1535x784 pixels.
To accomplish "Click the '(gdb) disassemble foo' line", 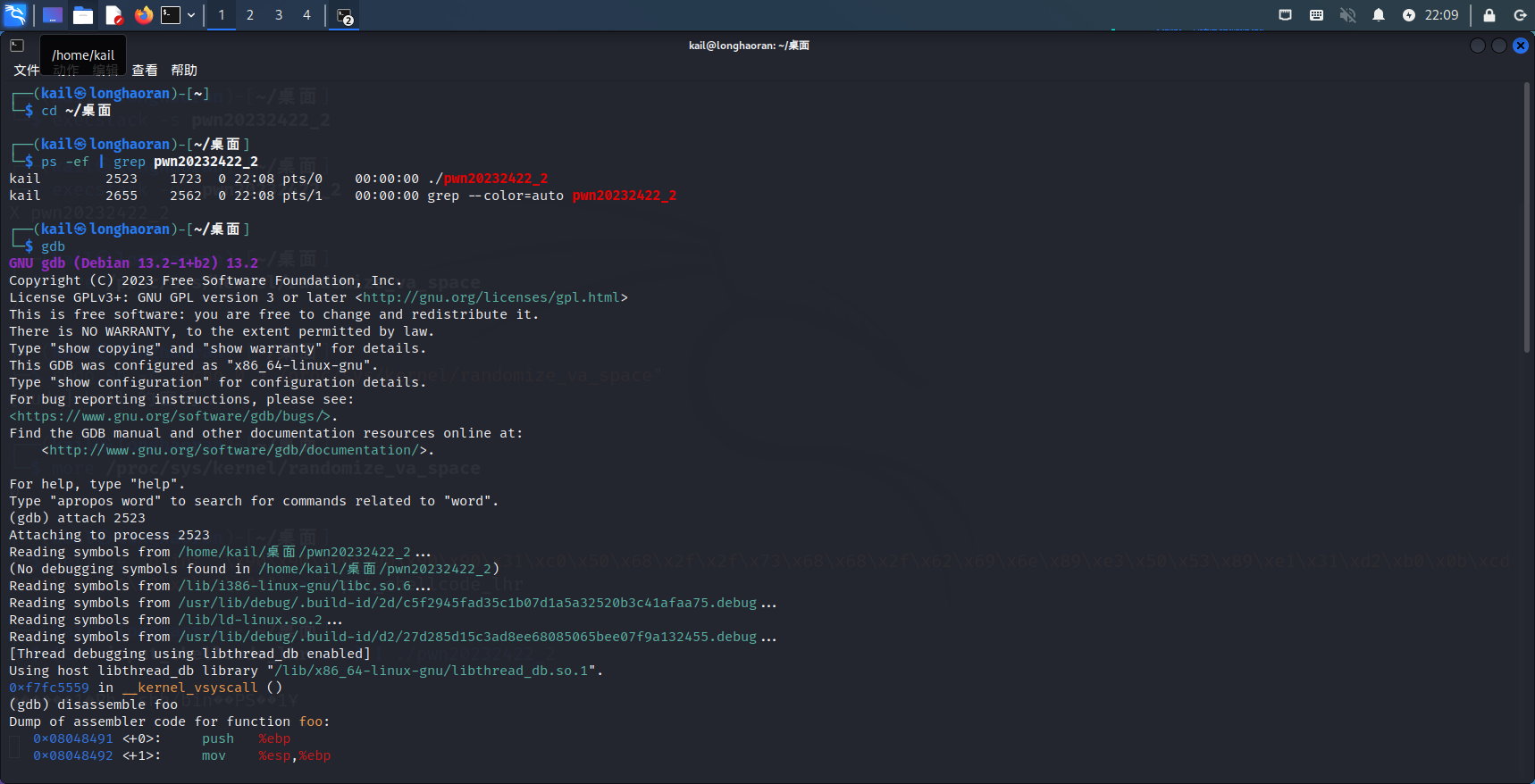I will pyautogui.click(x=93, y=705).
